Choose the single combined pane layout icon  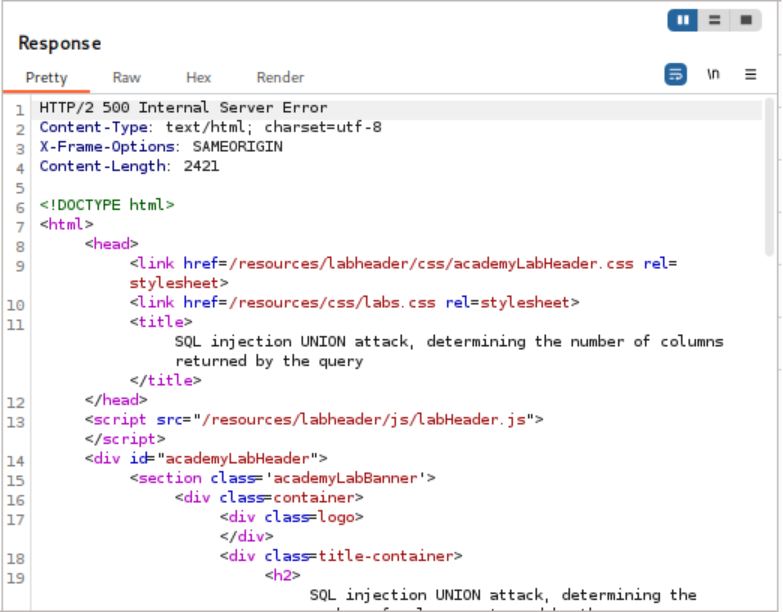pyautogui.click(x=744, y=20)
